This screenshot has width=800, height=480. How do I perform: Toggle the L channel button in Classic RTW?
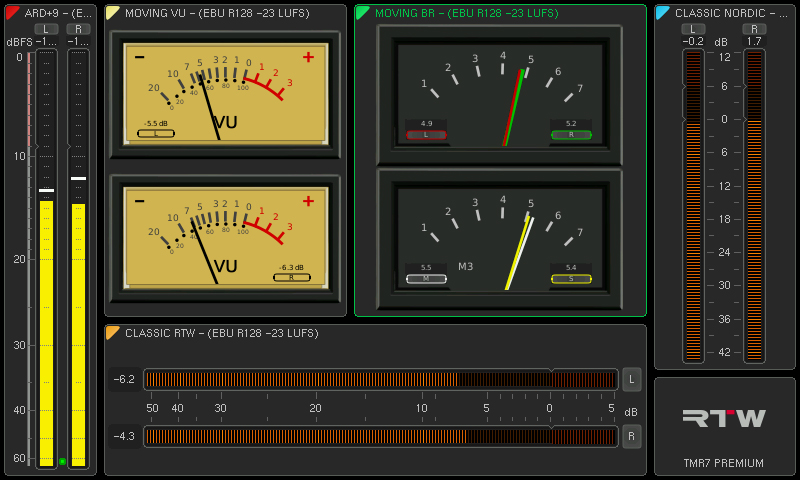click(632, 379)
